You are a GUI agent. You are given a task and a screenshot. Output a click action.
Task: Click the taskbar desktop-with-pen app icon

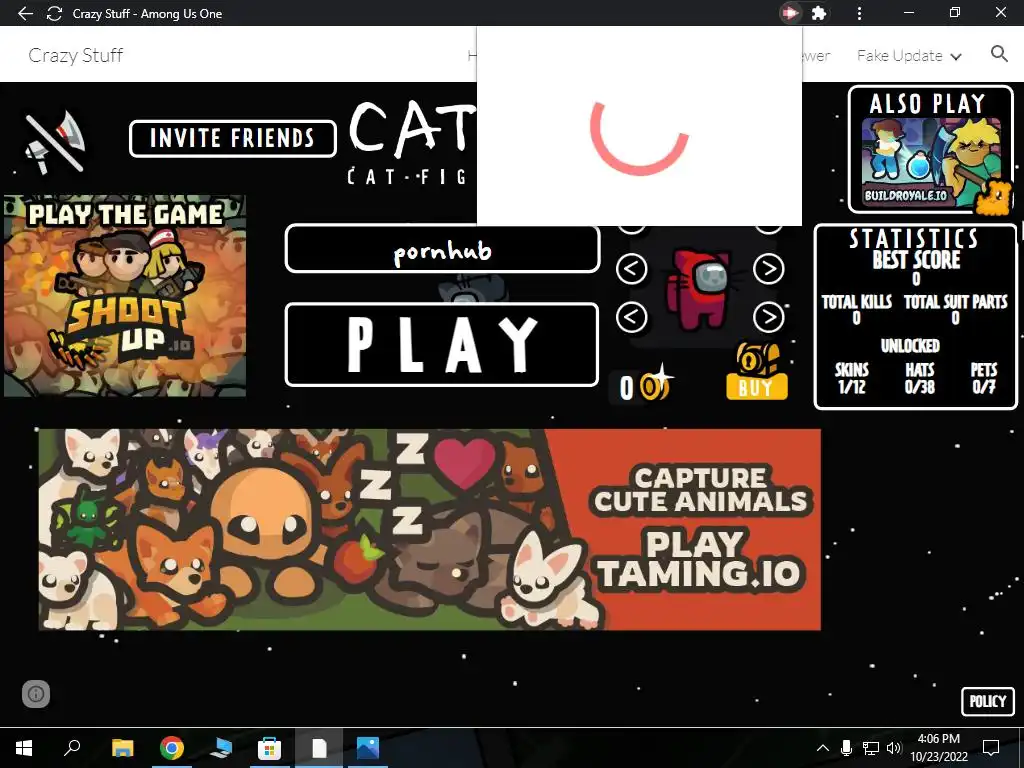221,748
